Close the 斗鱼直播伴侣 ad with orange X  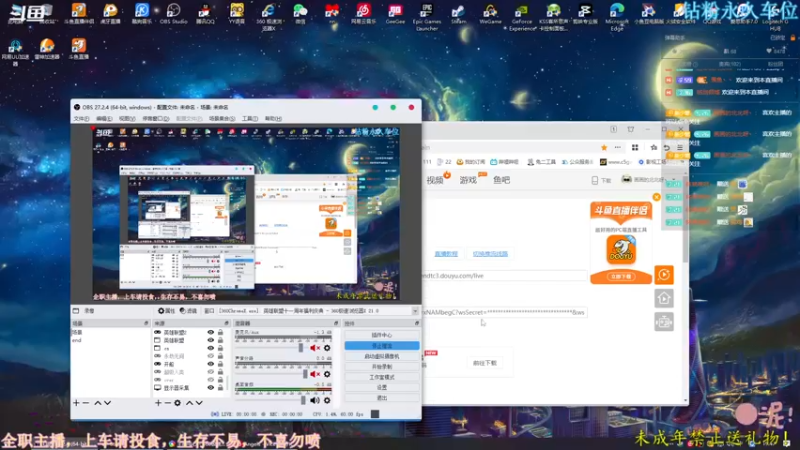click(657, 197)
